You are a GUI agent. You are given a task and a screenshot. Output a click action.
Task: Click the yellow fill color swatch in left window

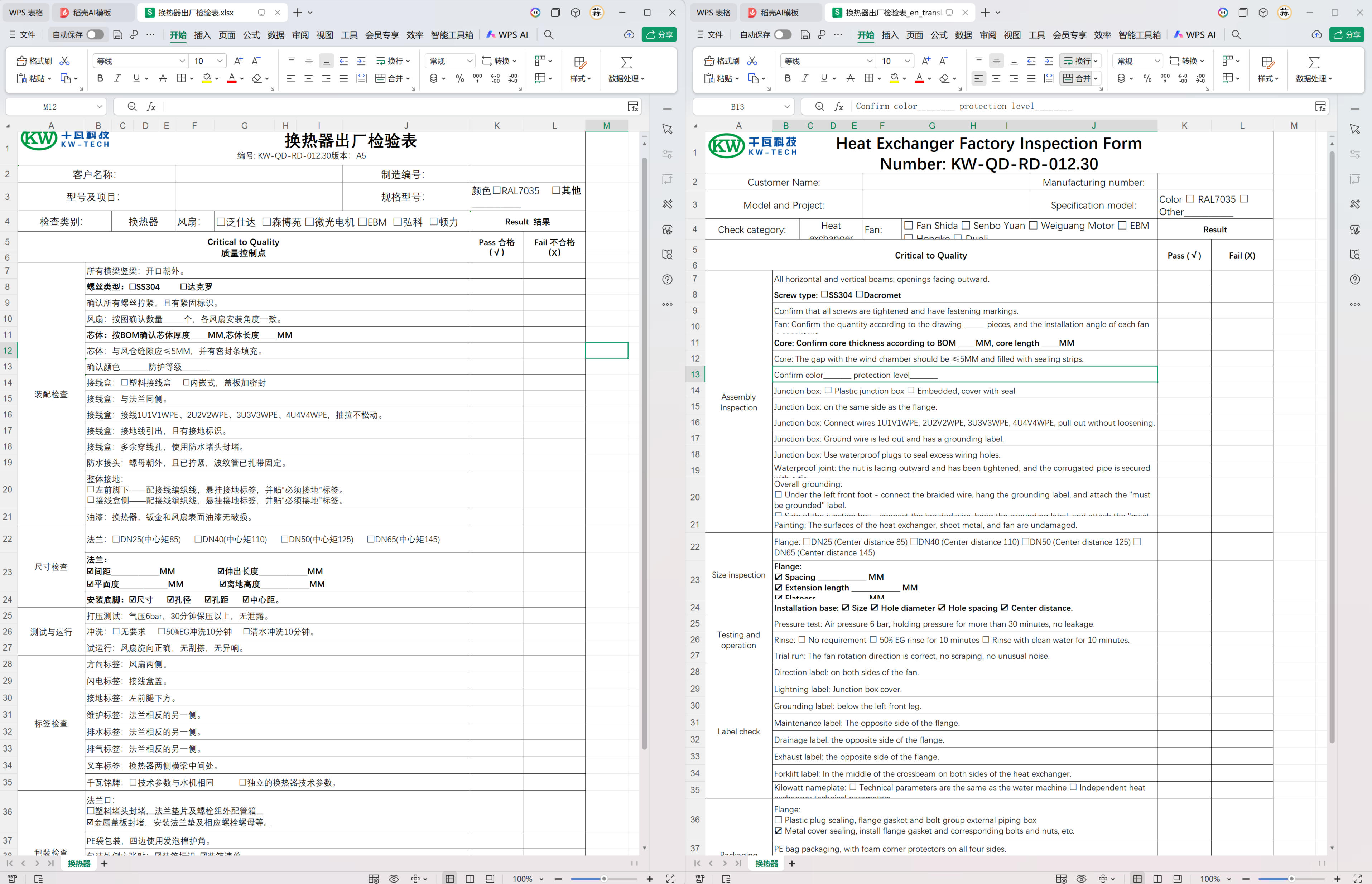(x=207, y=79)
